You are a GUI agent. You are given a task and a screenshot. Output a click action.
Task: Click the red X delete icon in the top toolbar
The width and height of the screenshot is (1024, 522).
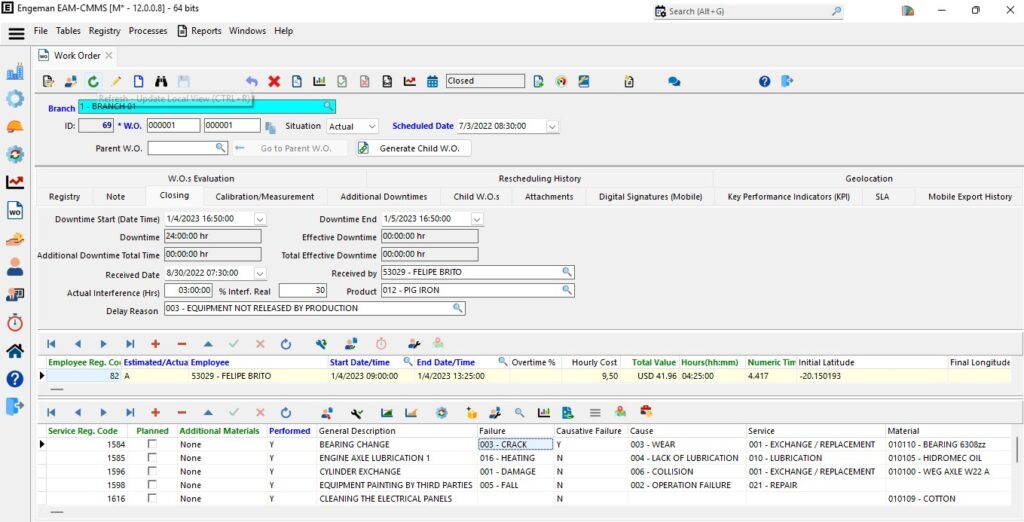[274, 81]
